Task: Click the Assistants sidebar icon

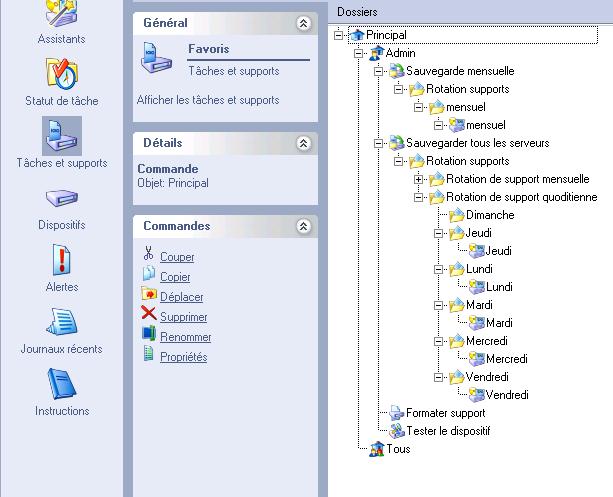Action: [61, 14]
